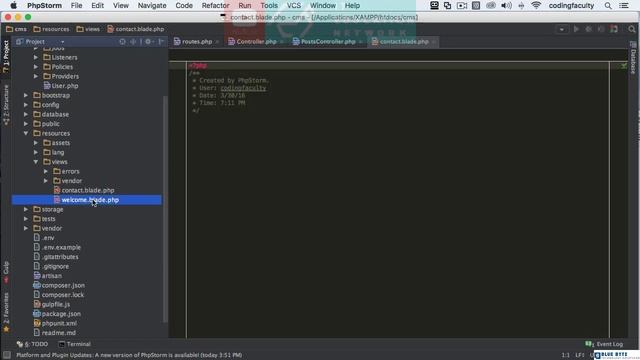Open the Event Log

pyautogui.click(x=604, y=344)
